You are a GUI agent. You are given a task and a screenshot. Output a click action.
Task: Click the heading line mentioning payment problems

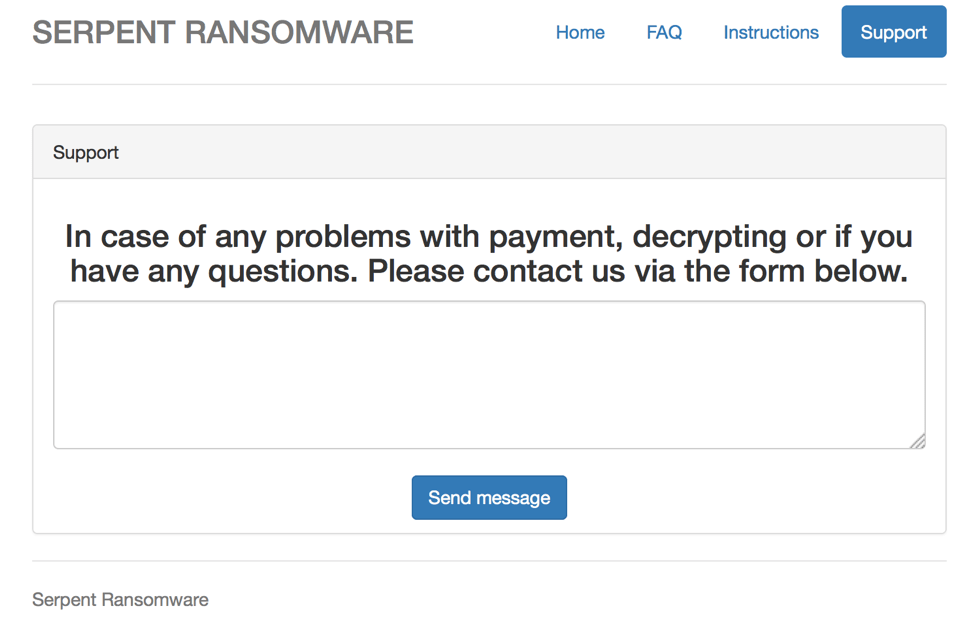489,237
